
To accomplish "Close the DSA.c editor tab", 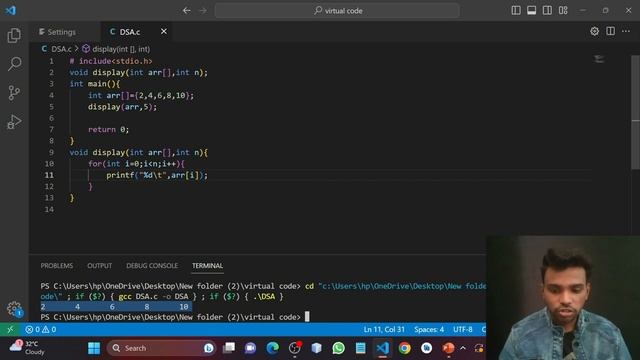I will click(x=164, y=31).
